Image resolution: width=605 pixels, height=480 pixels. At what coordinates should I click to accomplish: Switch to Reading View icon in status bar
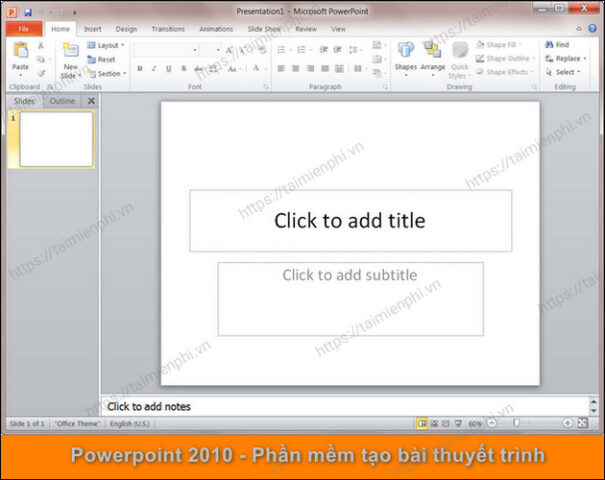(446, 424)
